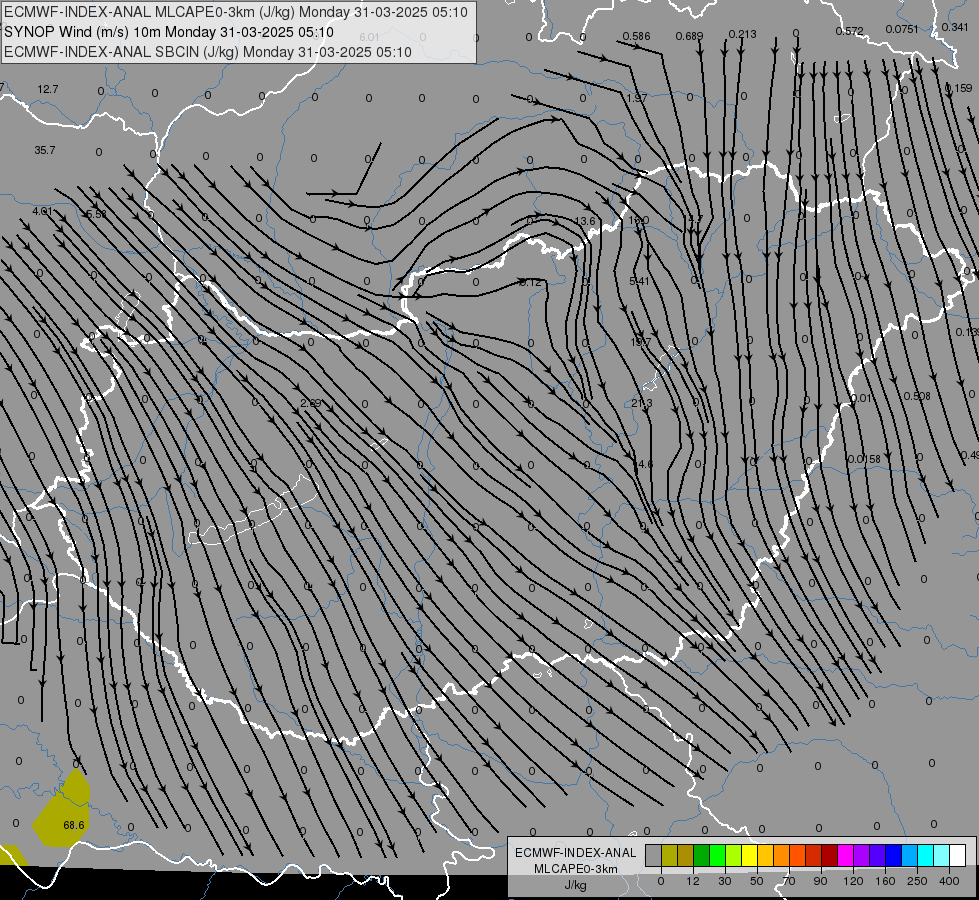
Task: Click the map value 0.689
Action: coord(689,36)
